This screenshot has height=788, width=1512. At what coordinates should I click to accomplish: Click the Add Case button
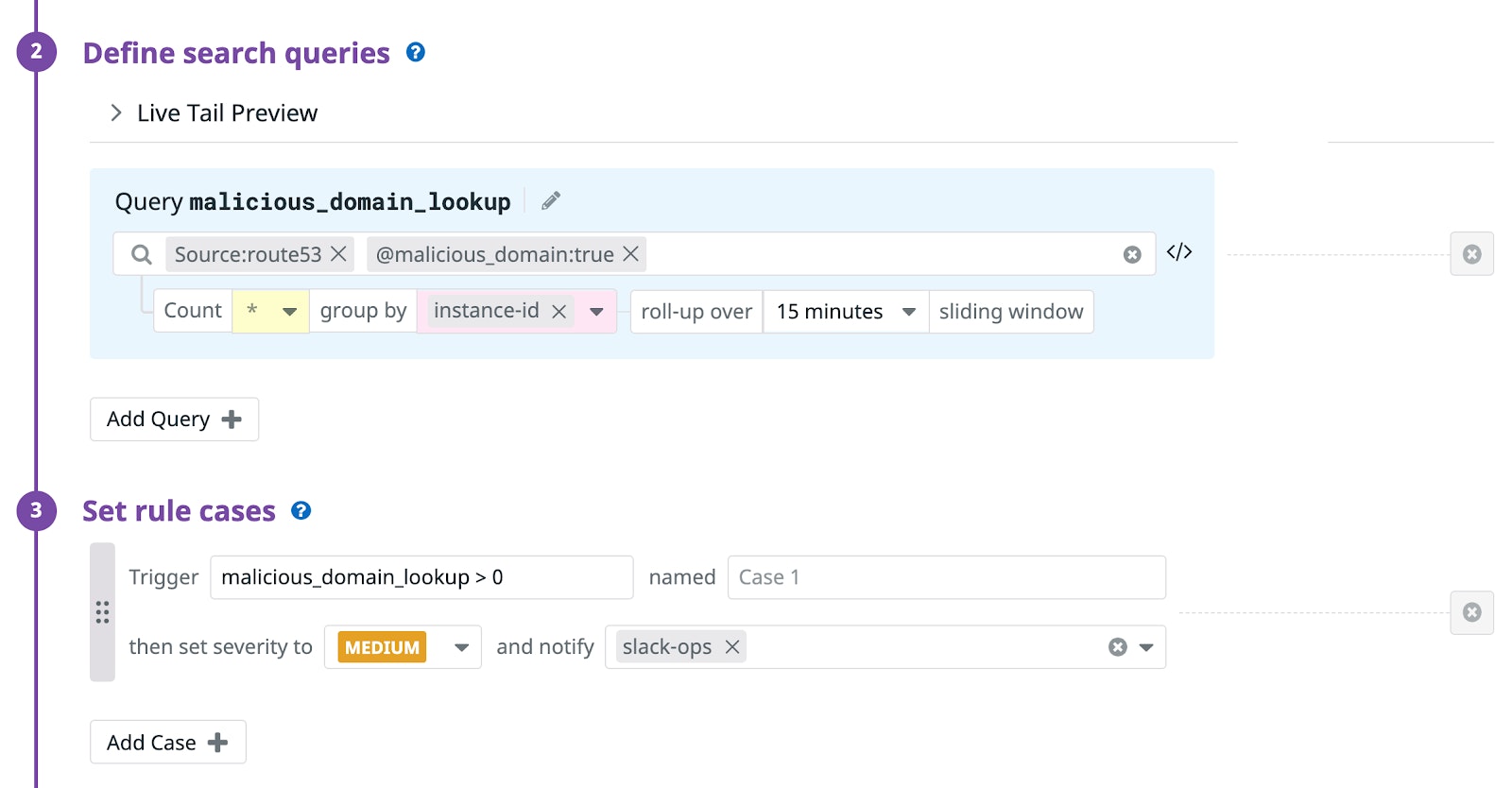click(167, 743)
